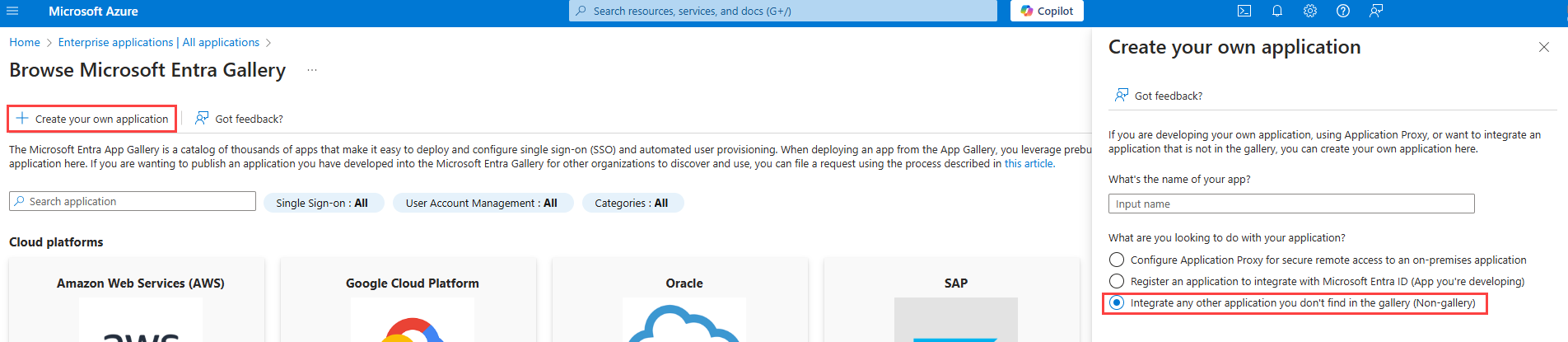Image resolution: width=1568 pixels, height=342 pixels.
Task: Open the notifications bell
Action: point(1277,11)
